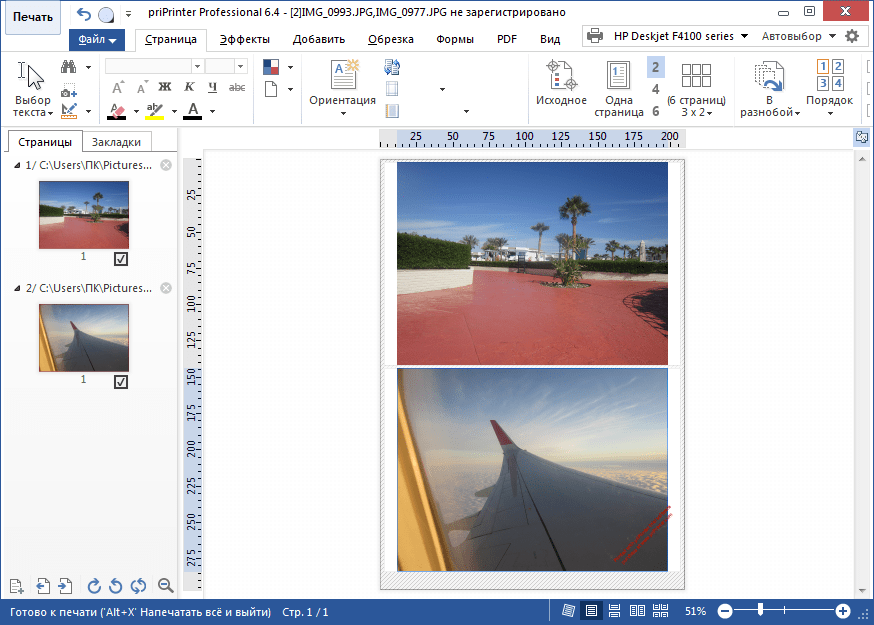Click the swap pages icon beside Ориентация
This screenshot has width=874, height=625.
click(392, 67)
